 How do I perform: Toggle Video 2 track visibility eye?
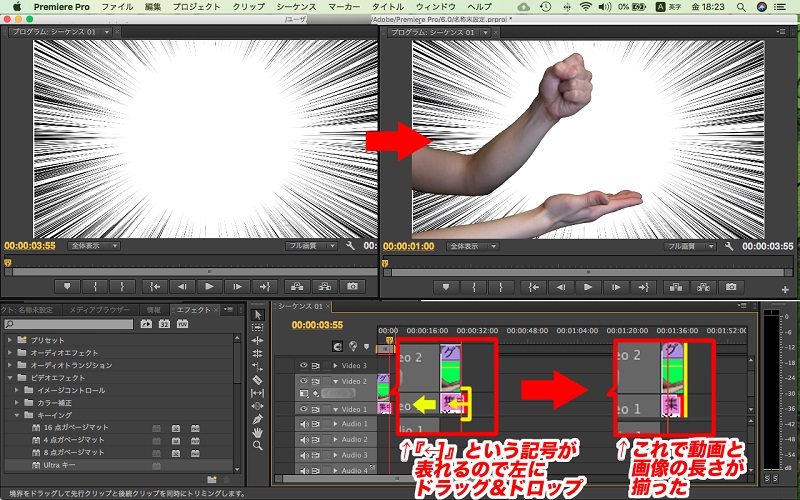(x=304, y=381)
